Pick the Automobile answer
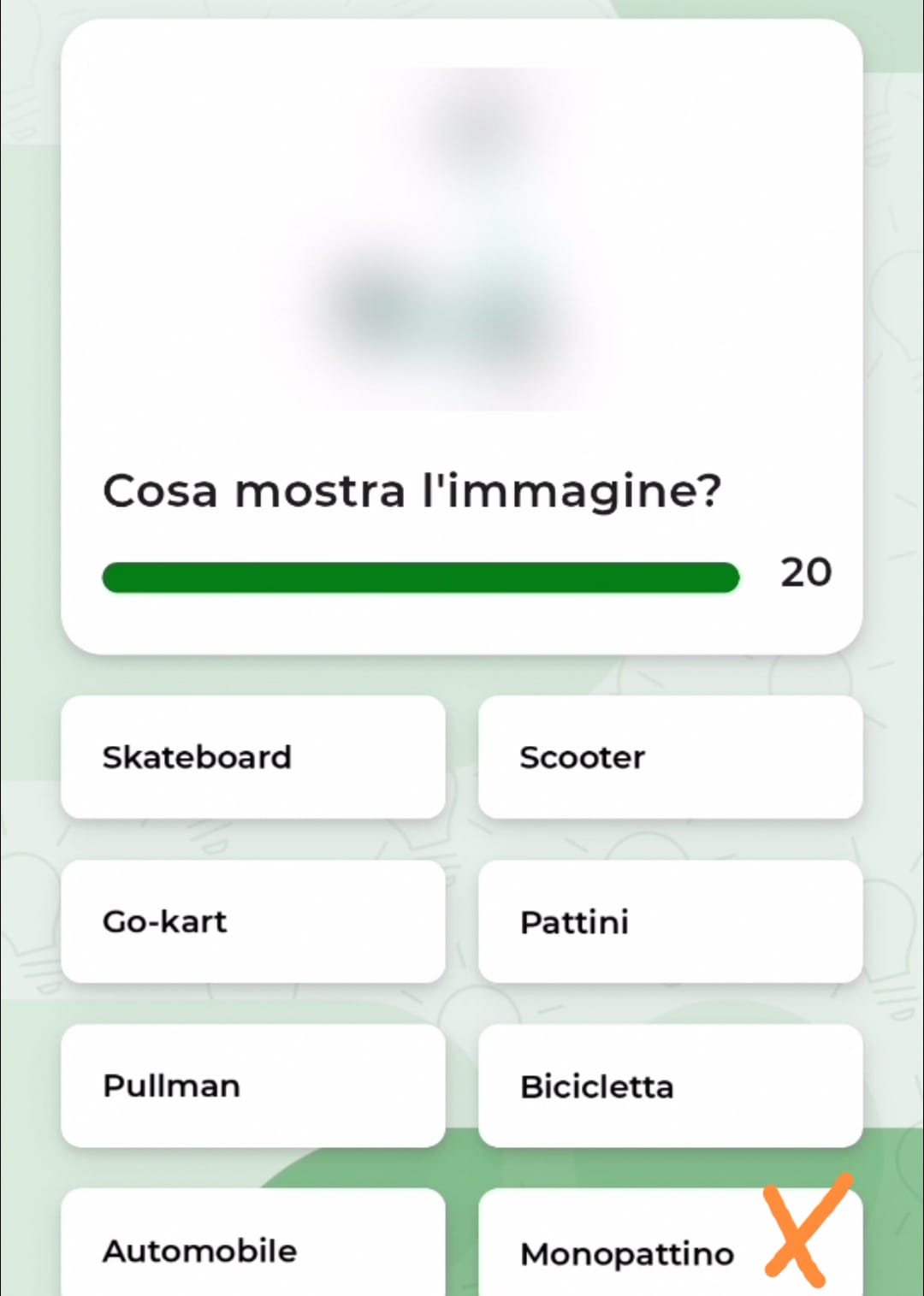Image resolution: width=924 pixels, height=1296 pixels. pyautogui.click(x=253, y=1249)
